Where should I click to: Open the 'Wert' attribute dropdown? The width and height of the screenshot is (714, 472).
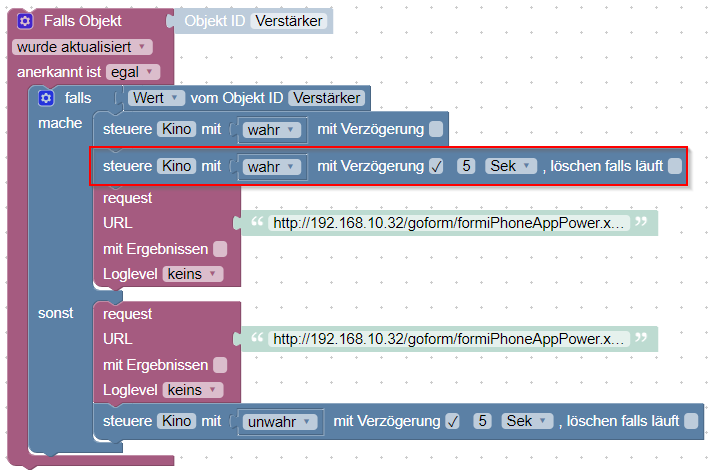[x=156, y=98]
